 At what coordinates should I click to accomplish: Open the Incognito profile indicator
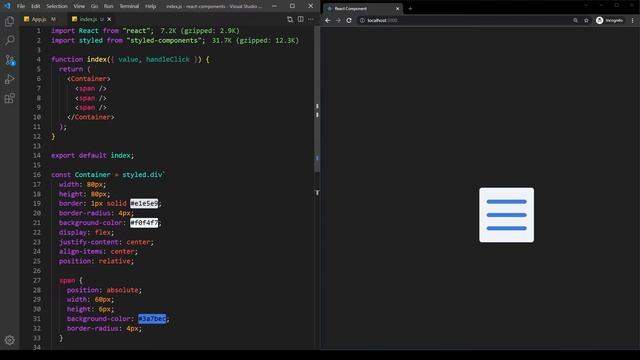(609, 20)
